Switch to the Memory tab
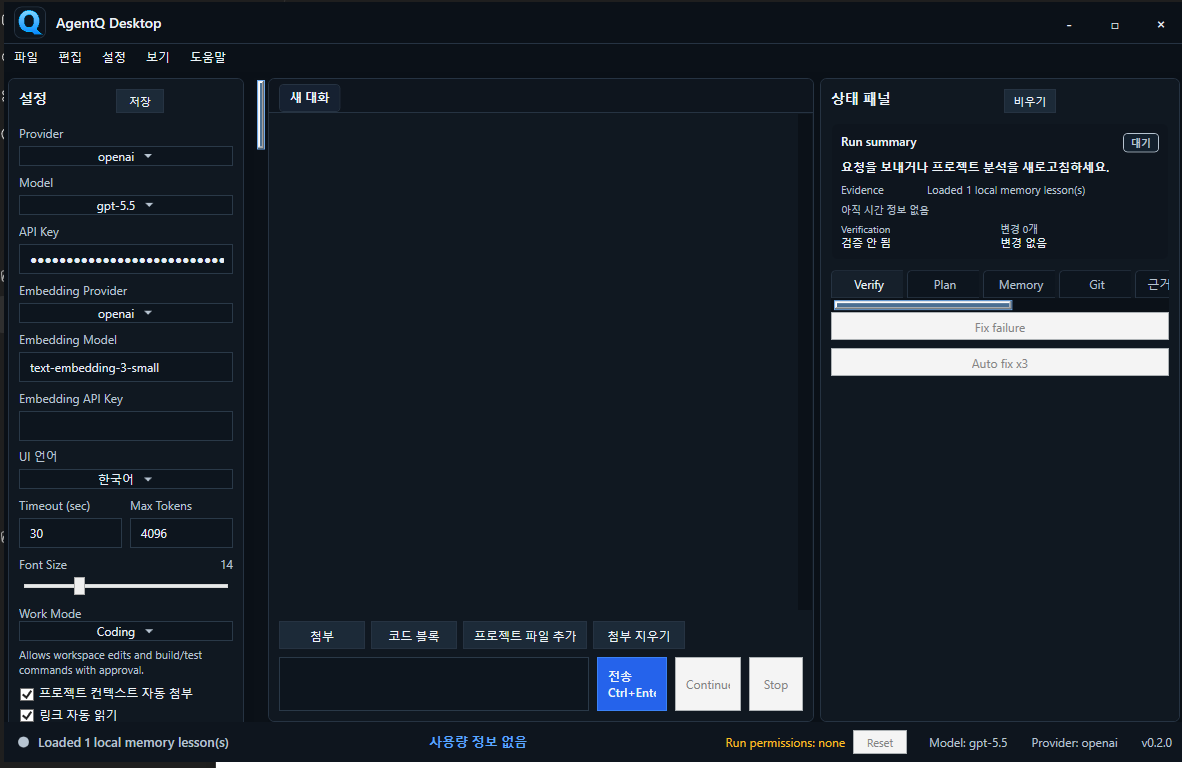1182x768 pixels. tap(1021, 285)
